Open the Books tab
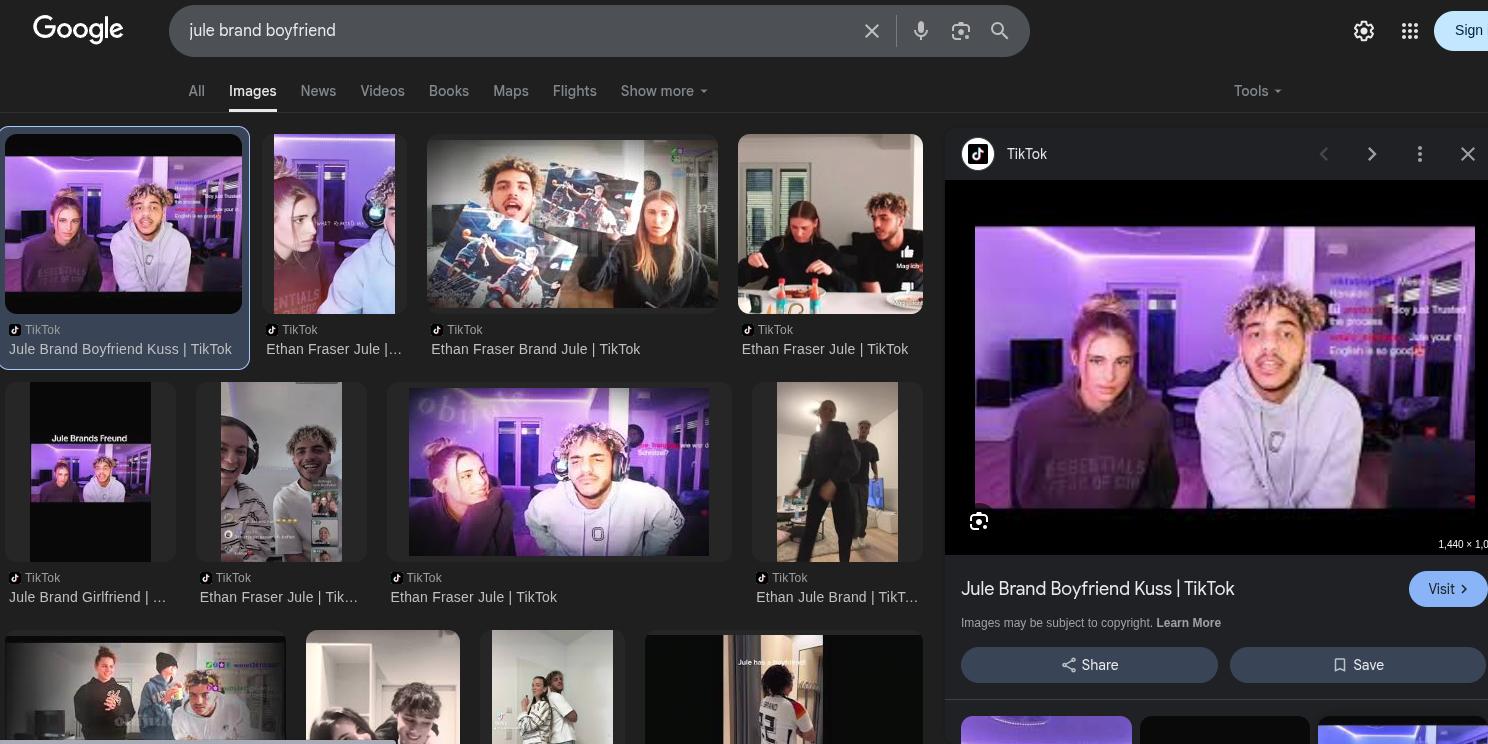The height and width of the screenshot is (744, 1488). 449,91
